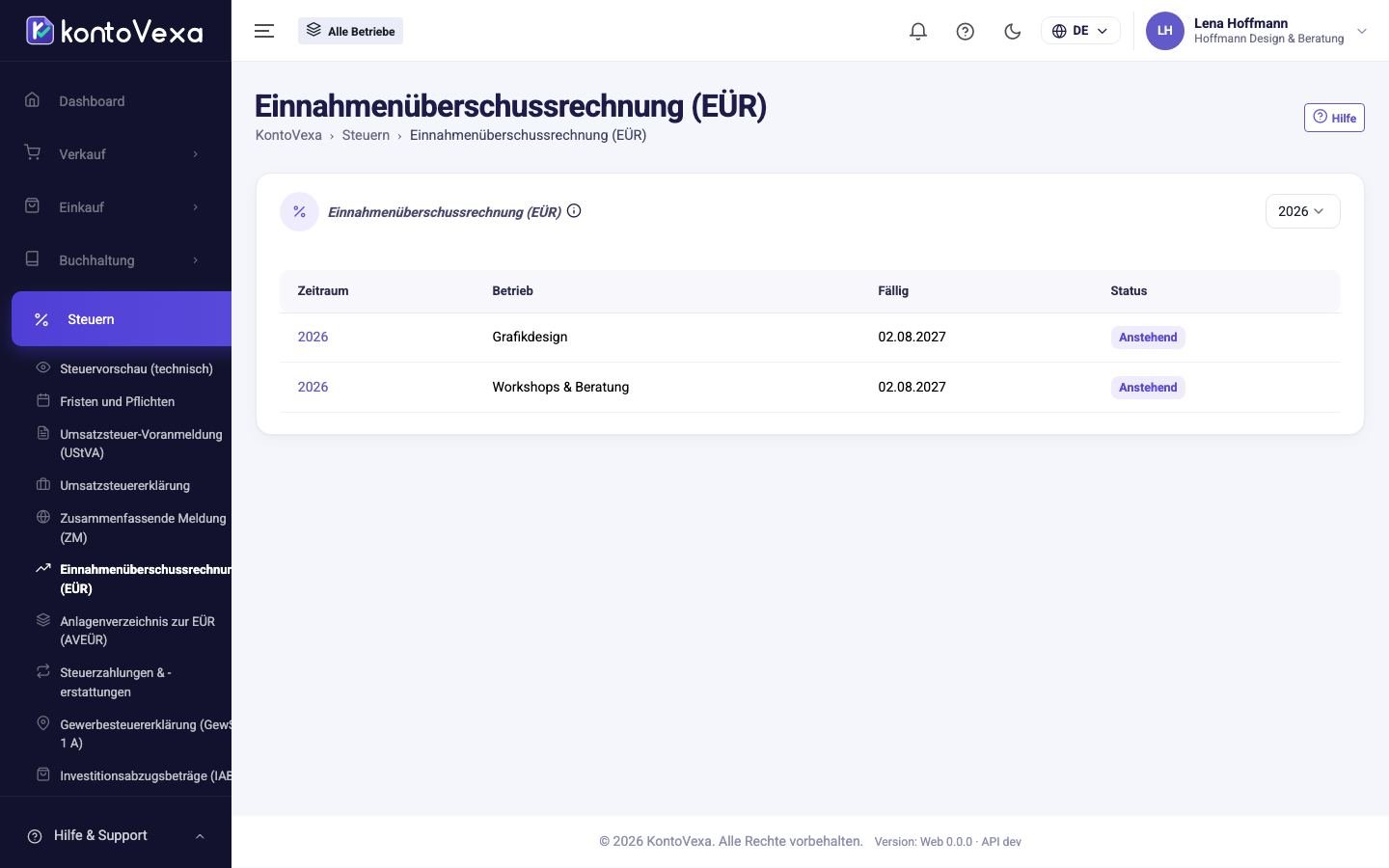Click the Verkauf cart icon
The width and height of the screenshot is (1389, 868).
click(x=32, y=153)
